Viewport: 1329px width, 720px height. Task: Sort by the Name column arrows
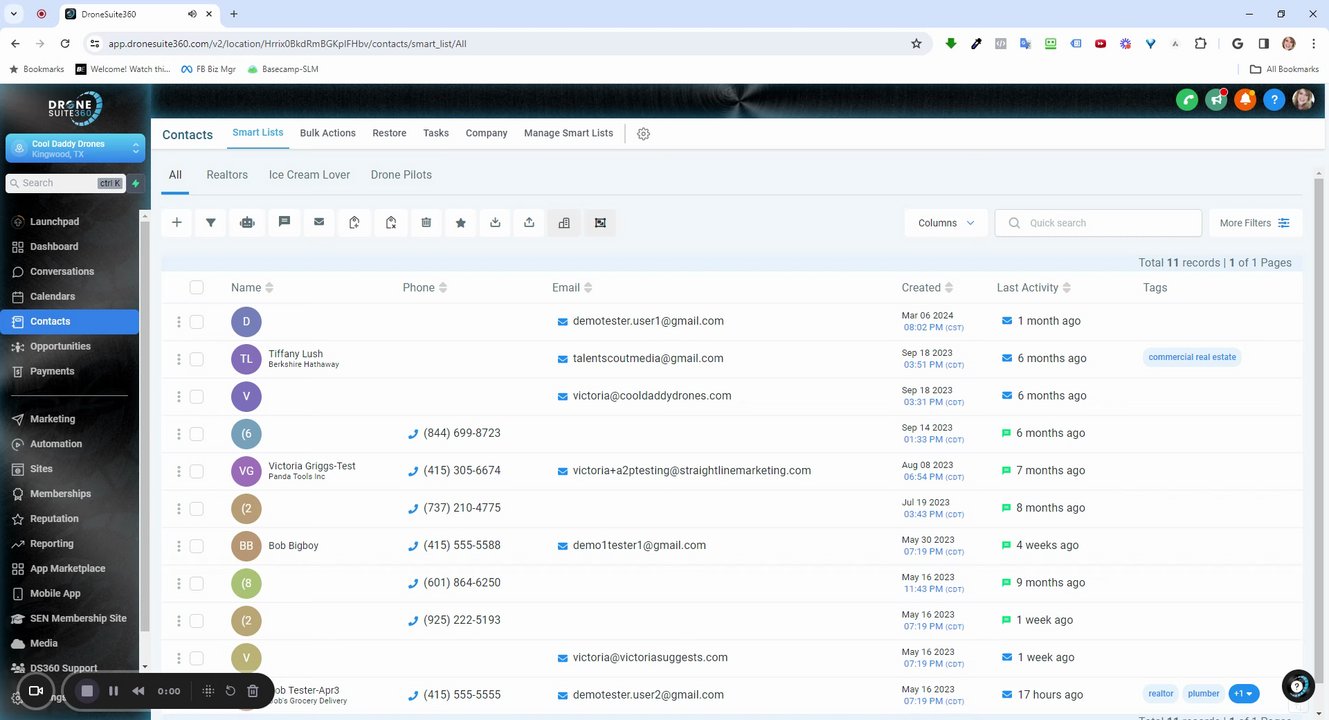click(x=269, y=288)
